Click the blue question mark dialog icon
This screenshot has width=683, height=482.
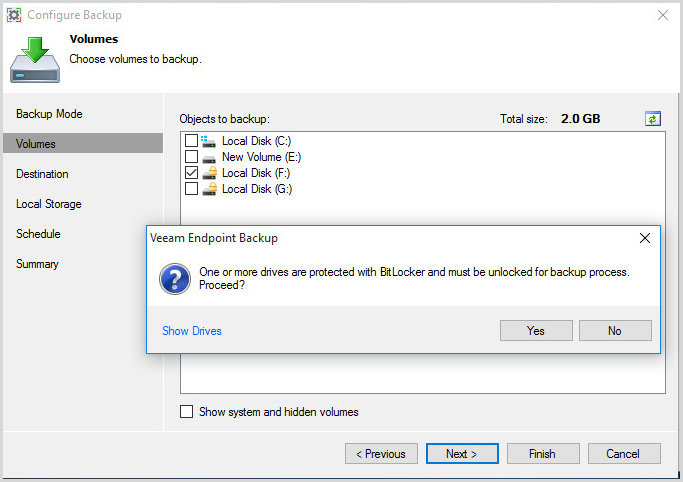(175, 279)
